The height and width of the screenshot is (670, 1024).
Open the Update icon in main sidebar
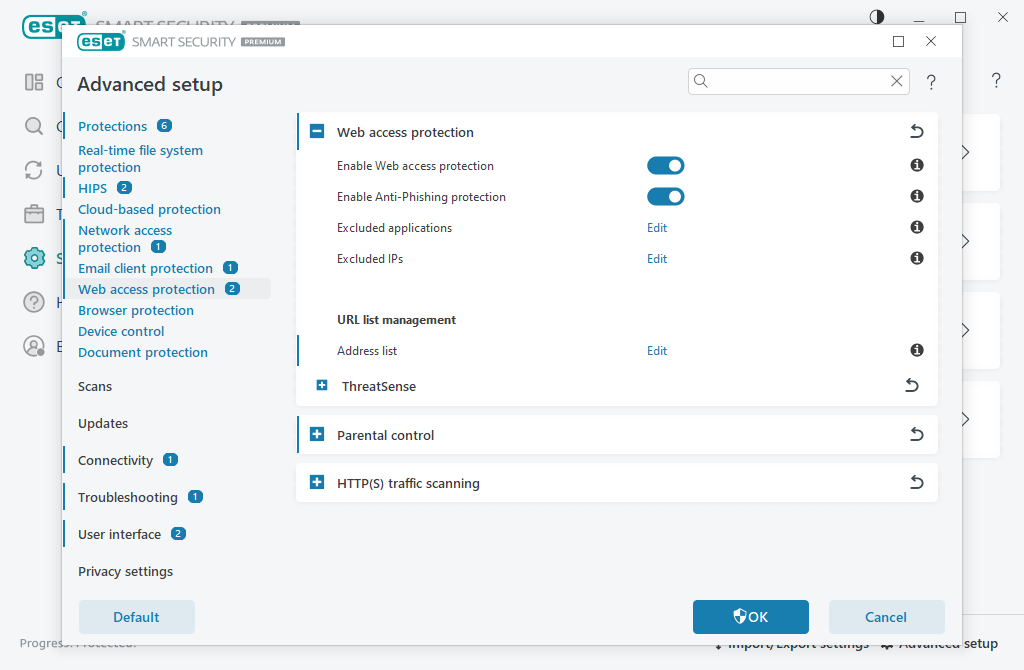pos(34,170)
